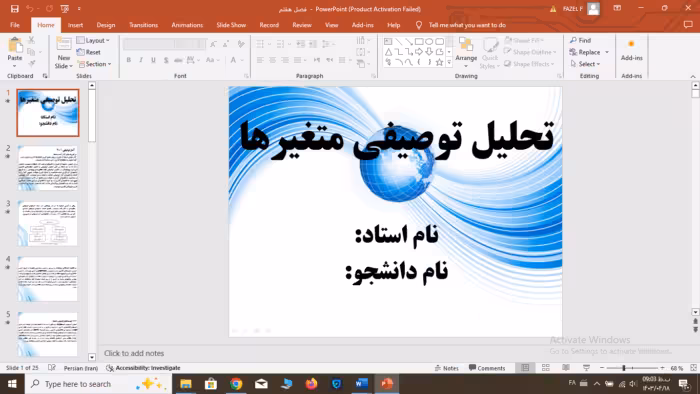700x394 pixels.
Task: Click the zoom slider handle
Action: [x=624, y=368]
